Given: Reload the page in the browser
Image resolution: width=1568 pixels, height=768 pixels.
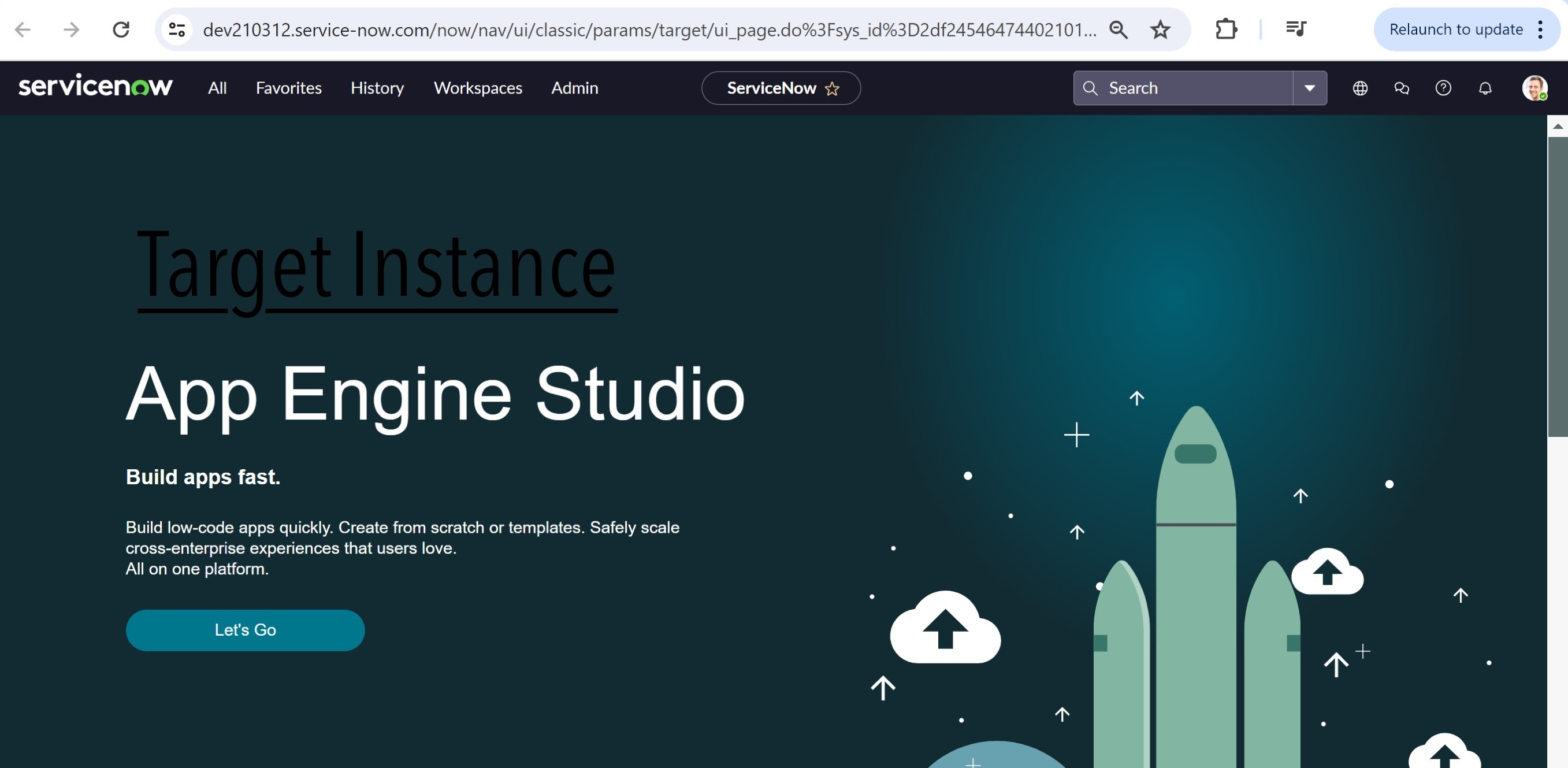Looking at the screenshot, I should 121,29.
